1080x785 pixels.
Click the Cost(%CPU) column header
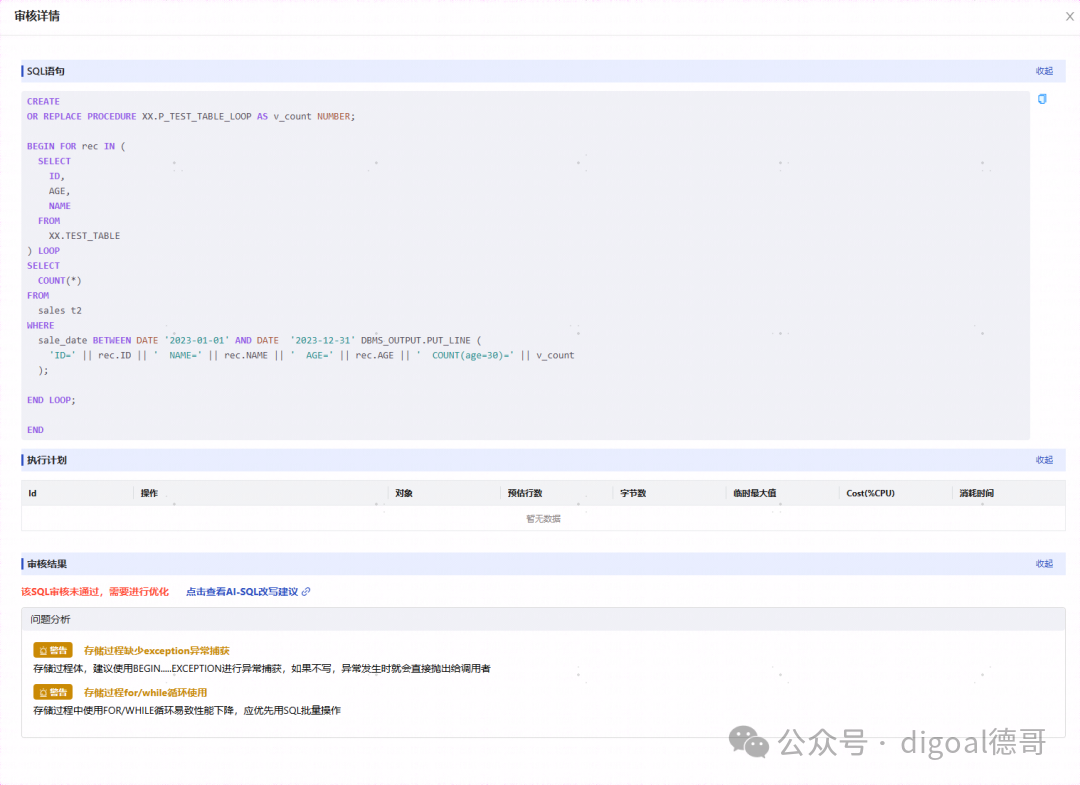871,493
